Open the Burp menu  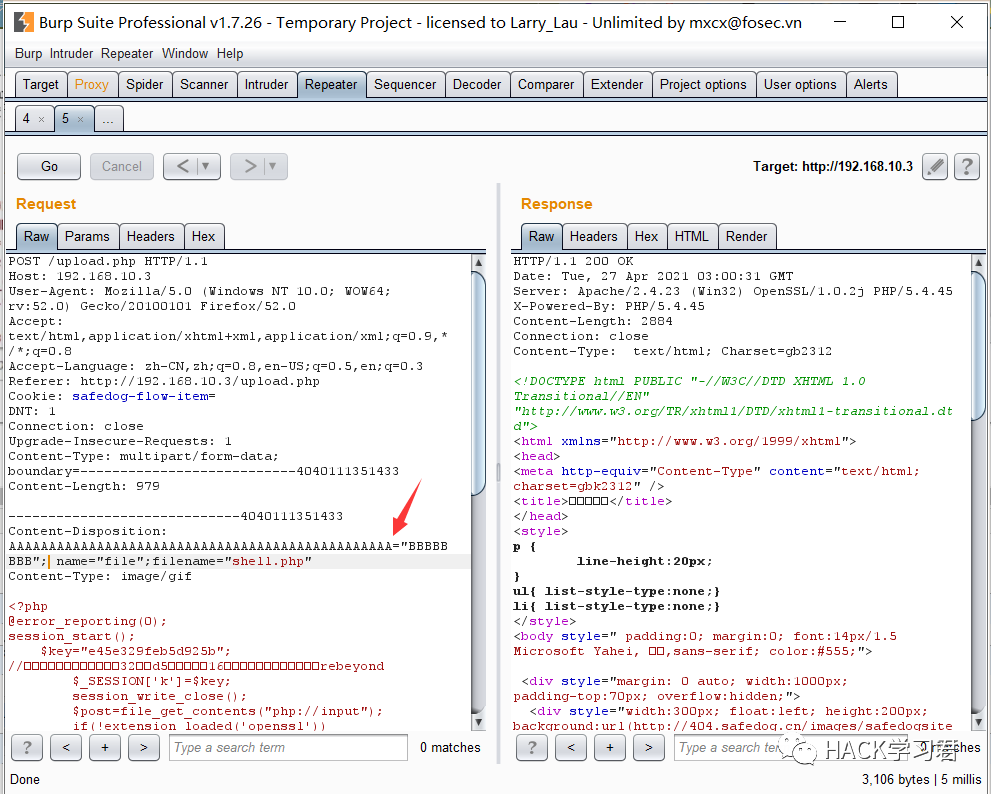click(28, 54)
